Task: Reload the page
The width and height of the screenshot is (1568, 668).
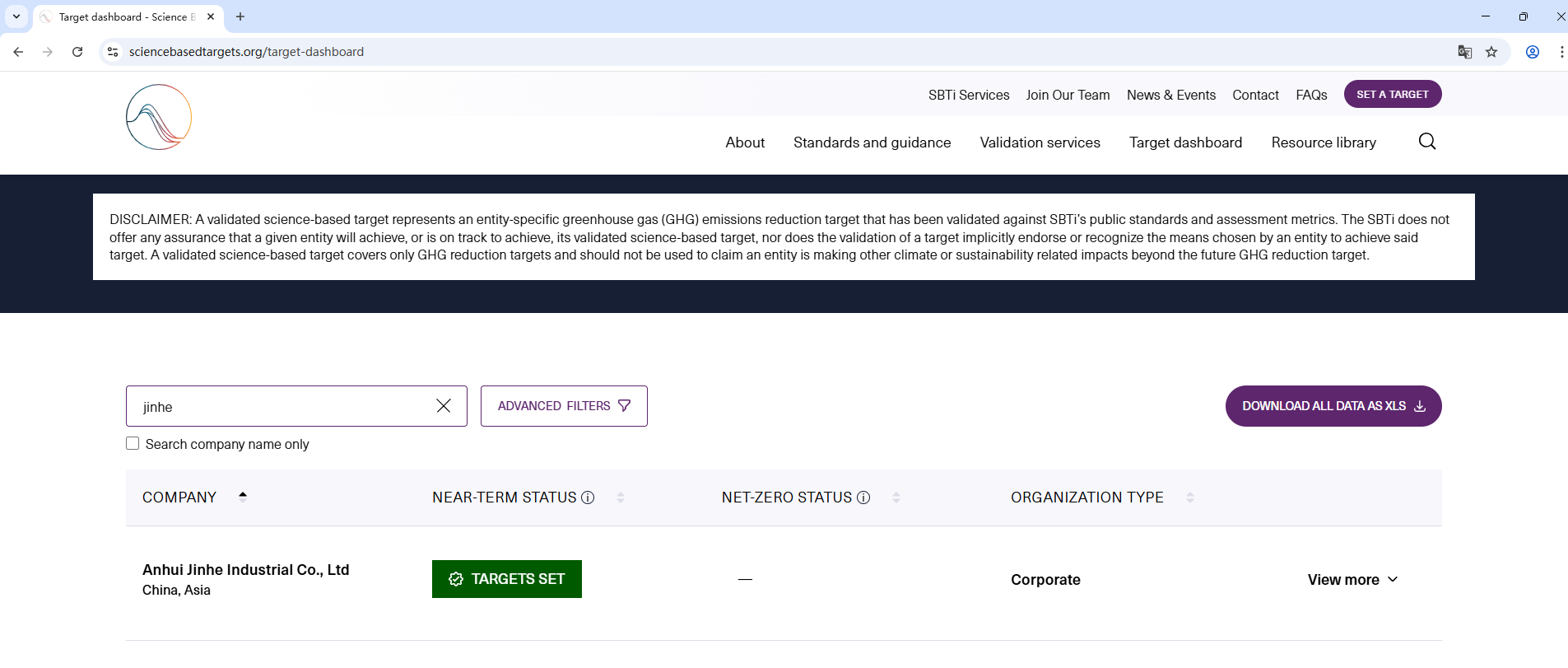Action: (x=77, y=52)
